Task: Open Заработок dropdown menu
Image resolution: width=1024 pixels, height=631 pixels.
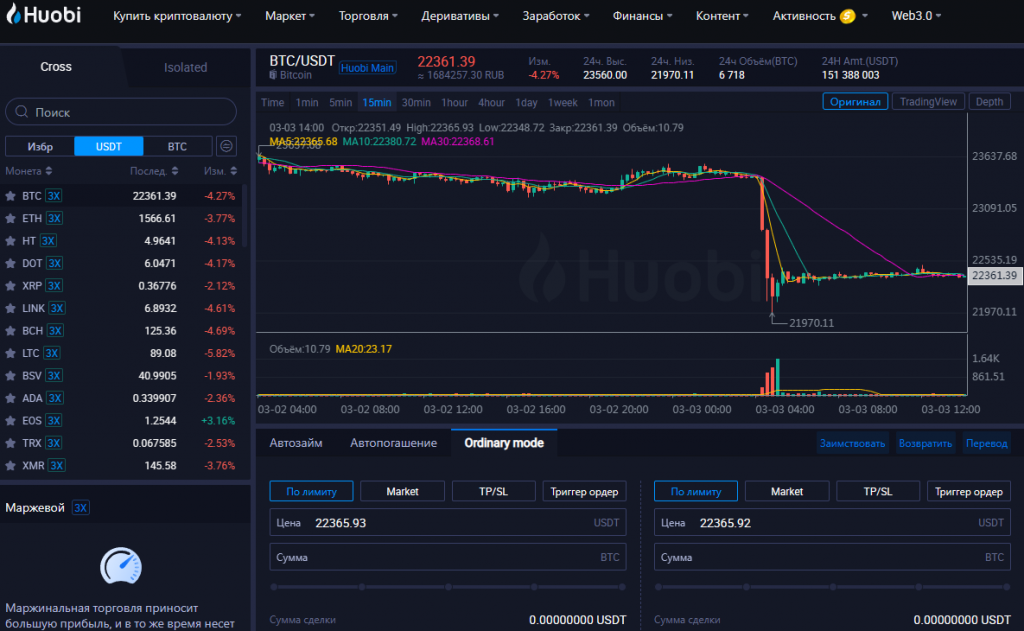Action: (556, 16)
